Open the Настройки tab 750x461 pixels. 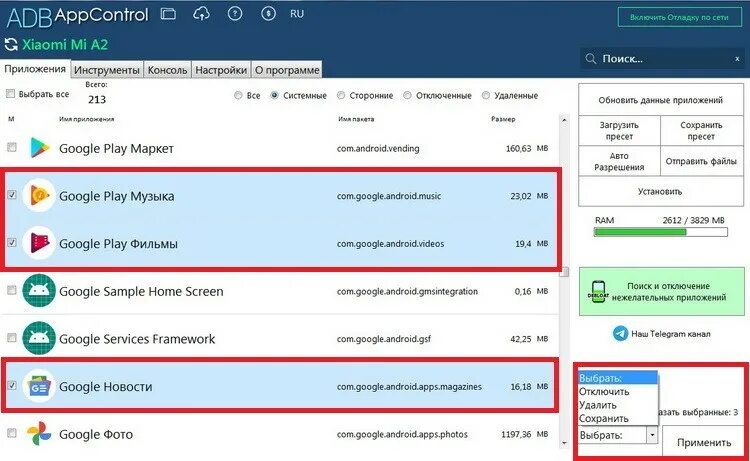coord(221,70)
